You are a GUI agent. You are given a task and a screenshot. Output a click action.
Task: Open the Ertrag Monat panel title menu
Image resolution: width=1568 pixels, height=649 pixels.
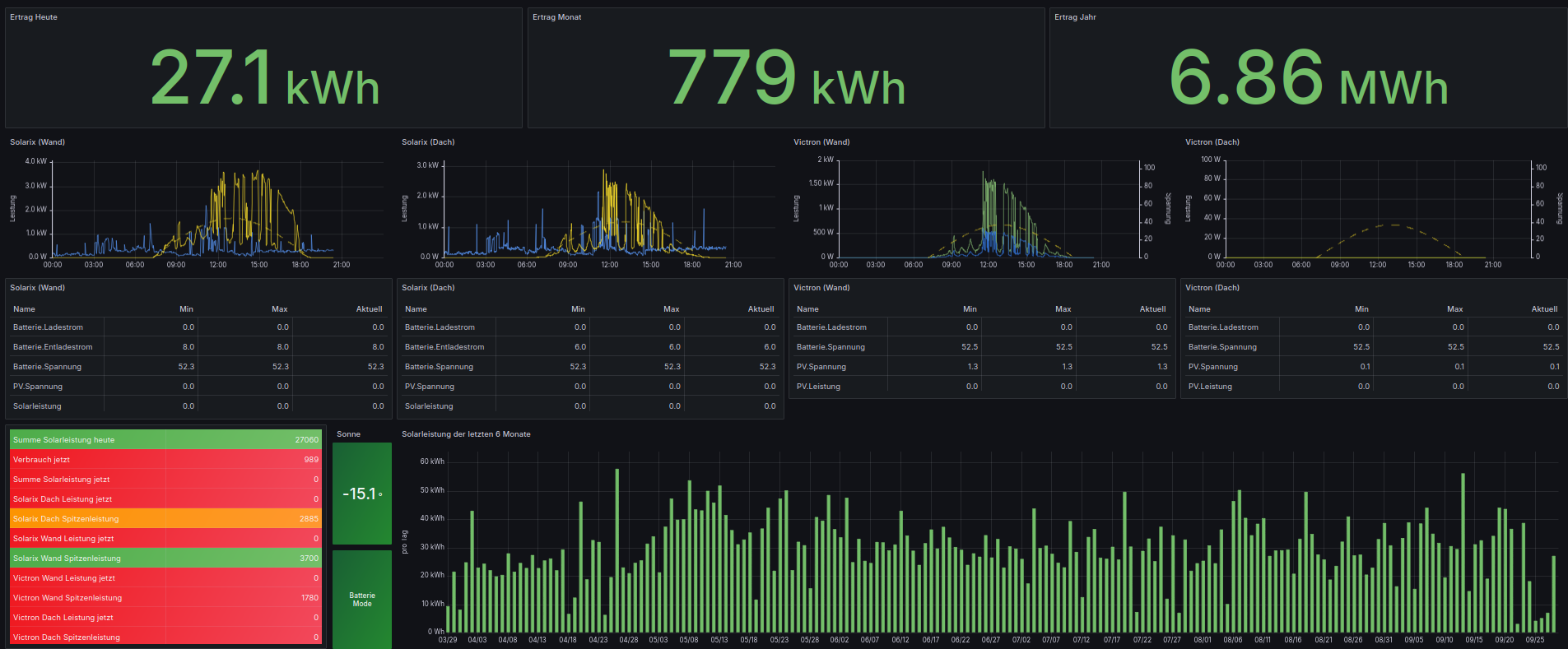pos(556,17)
